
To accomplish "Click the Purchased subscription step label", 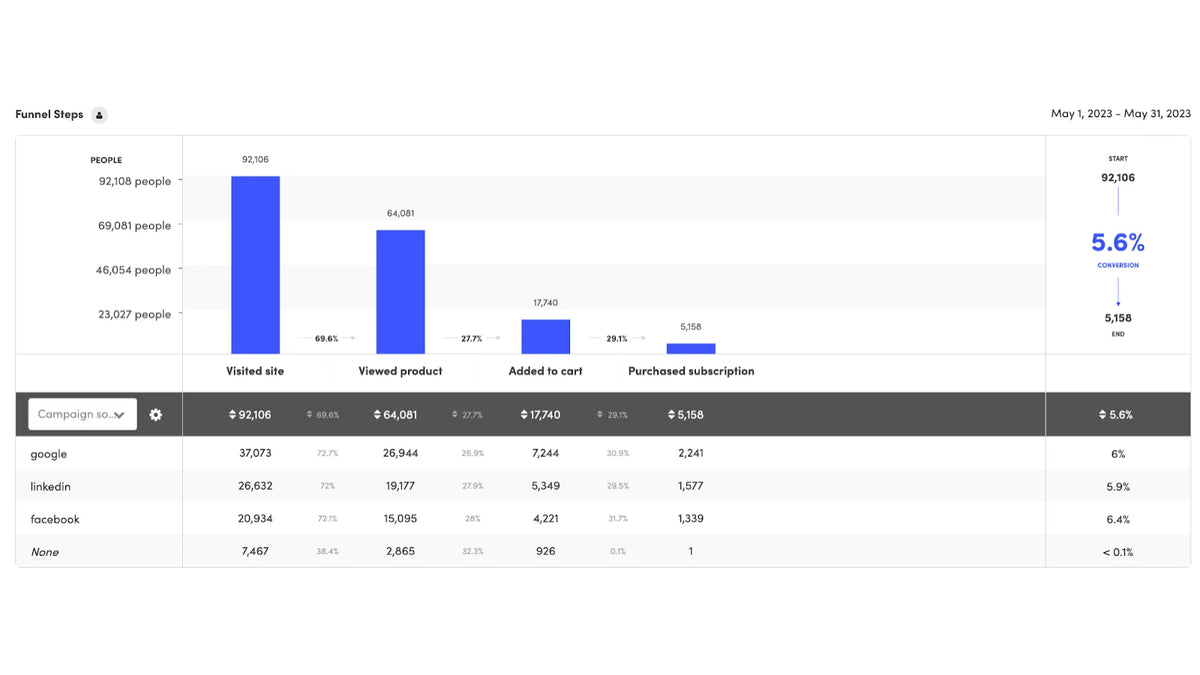I will click(x=691, y=371).
